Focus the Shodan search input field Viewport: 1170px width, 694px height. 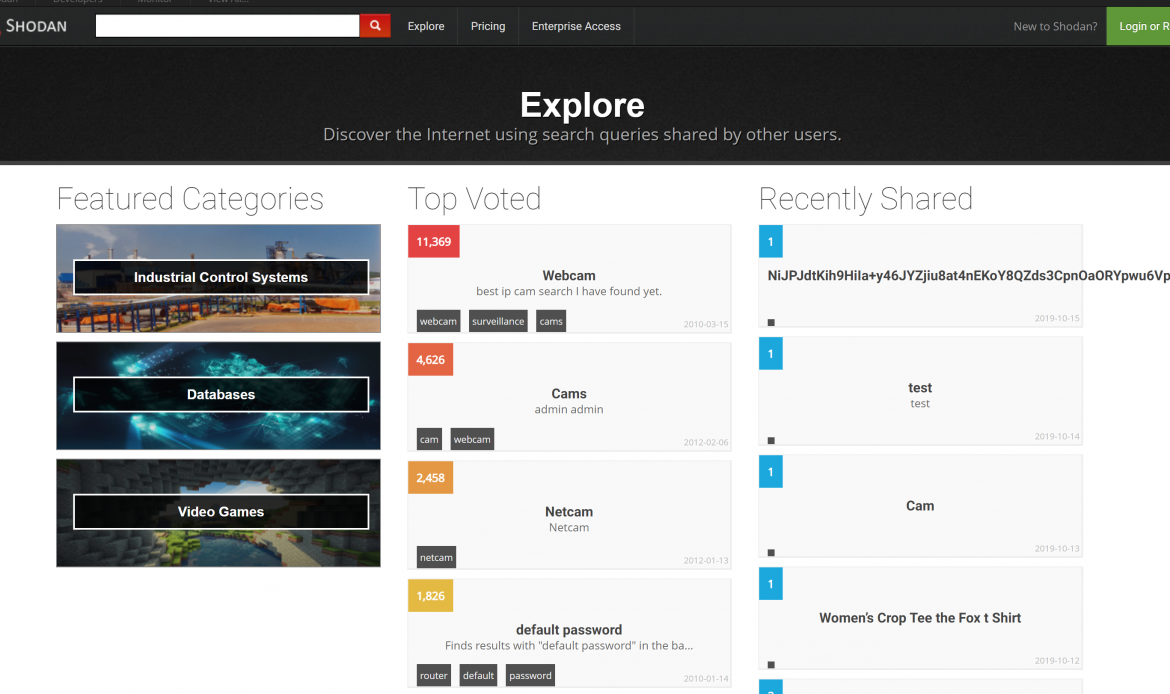pos(227,26)
